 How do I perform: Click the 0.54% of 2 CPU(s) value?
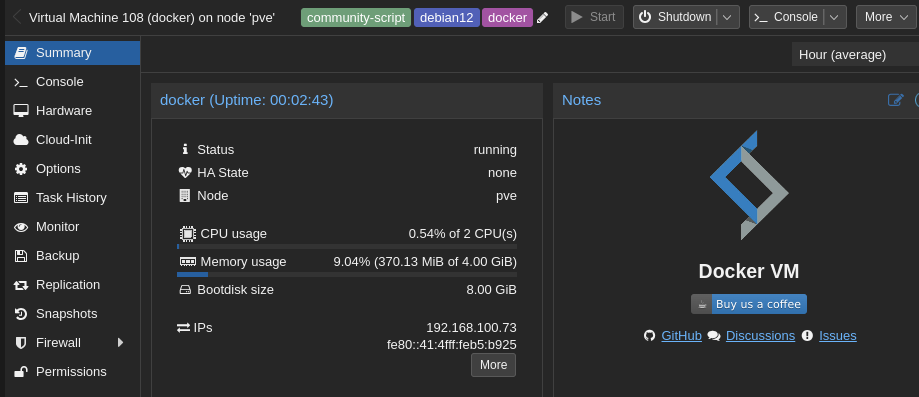tap(462, 234)
